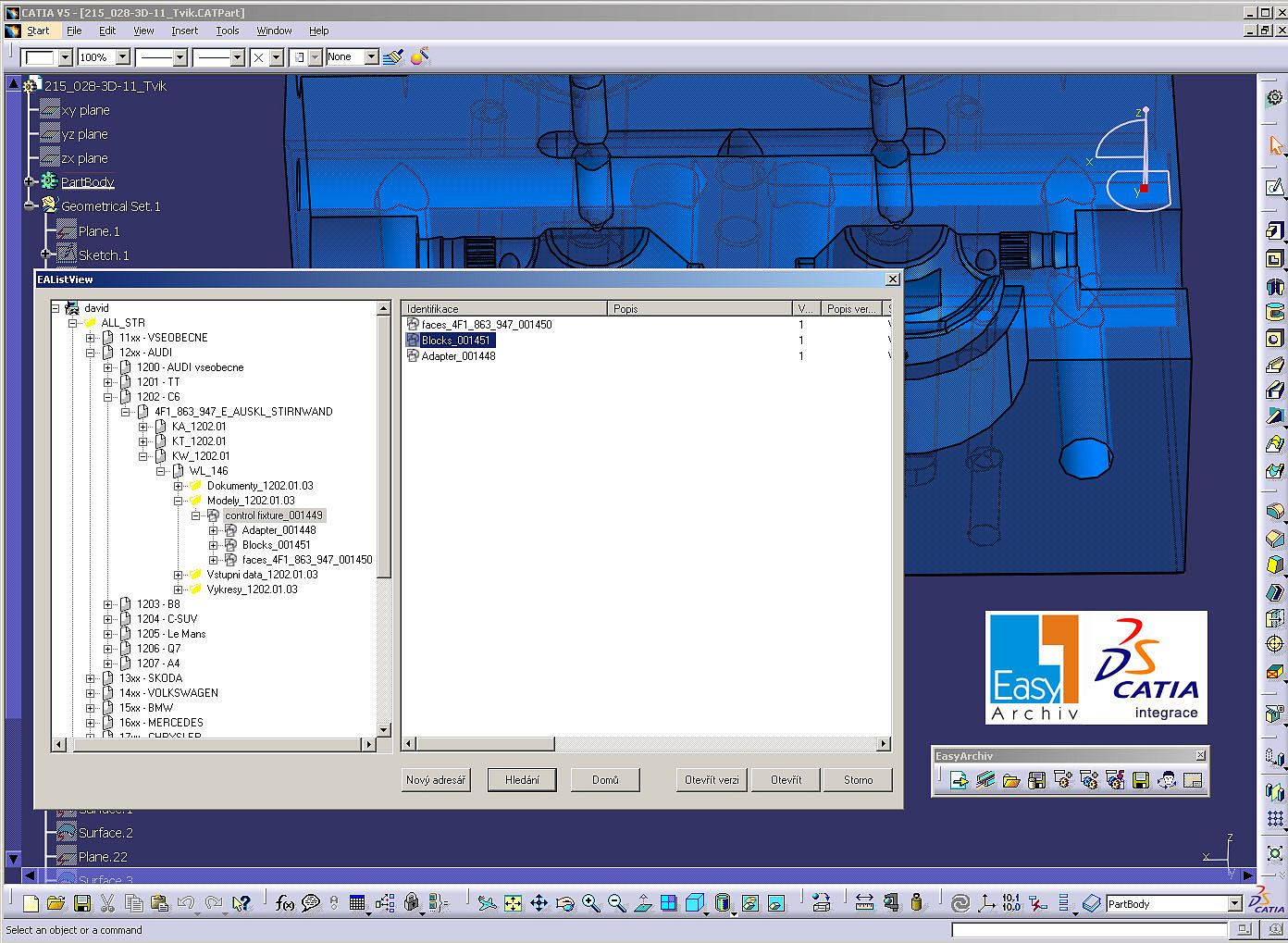Open the Edit menu
1288x943 pixels.
[107, 31]
